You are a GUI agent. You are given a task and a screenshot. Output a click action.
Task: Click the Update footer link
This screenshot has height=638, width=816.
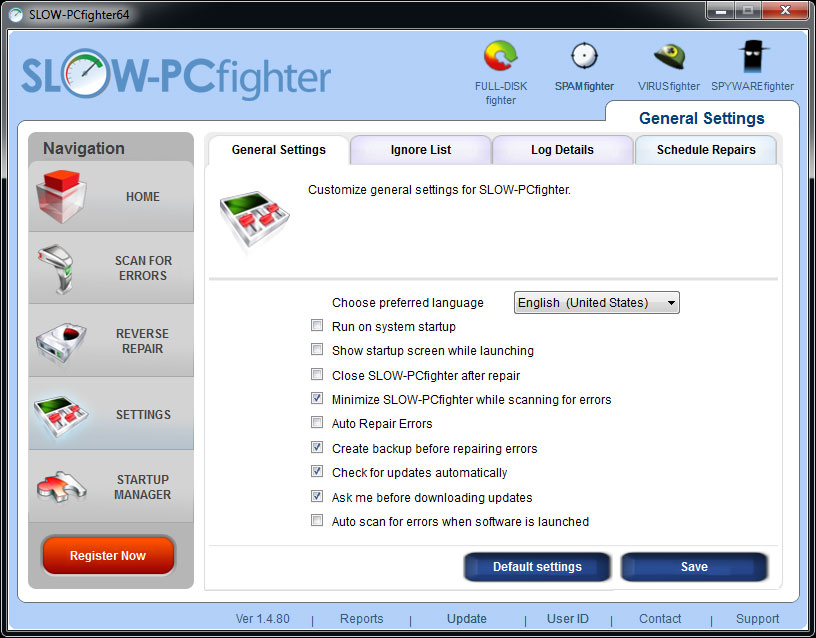point(467,619)
